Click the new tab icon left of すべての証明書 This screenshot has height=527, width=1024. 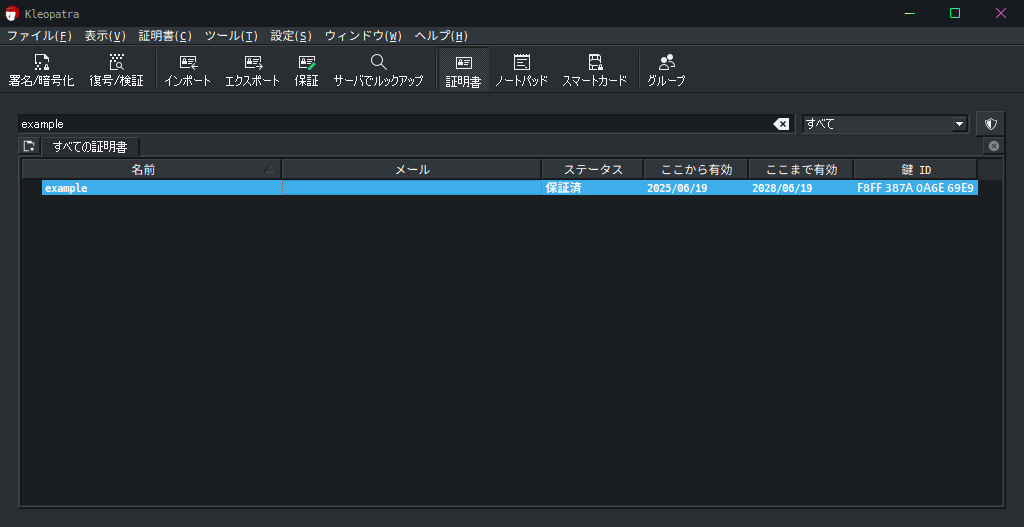(29, 146)
